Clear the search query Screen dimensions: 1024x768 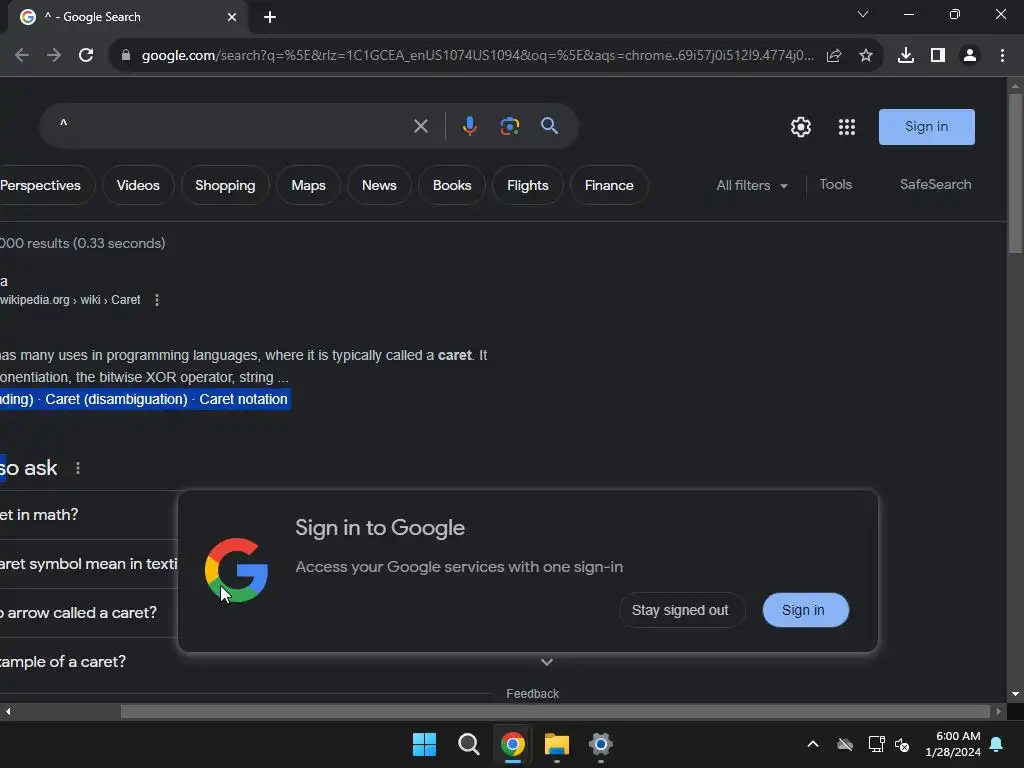click(x=421, y=126)
